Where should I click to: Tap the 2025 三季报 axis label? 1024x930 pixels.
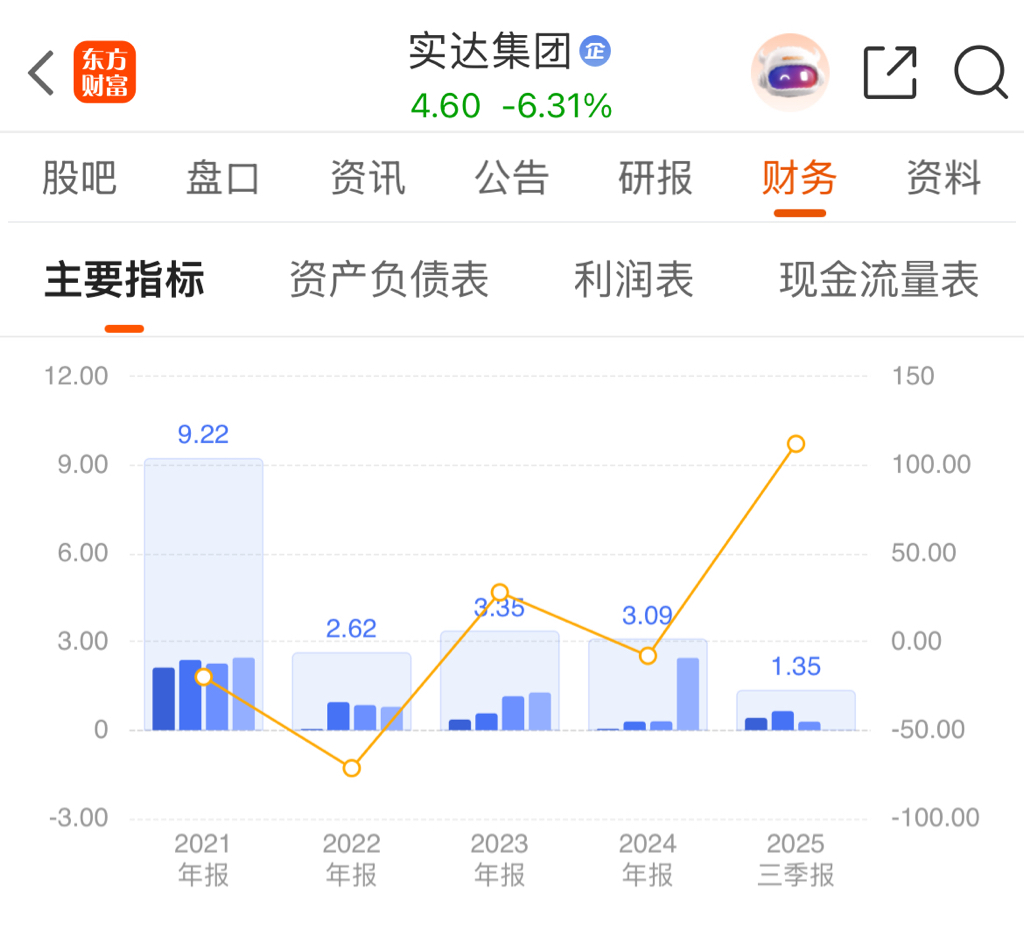tap(795, 859)
